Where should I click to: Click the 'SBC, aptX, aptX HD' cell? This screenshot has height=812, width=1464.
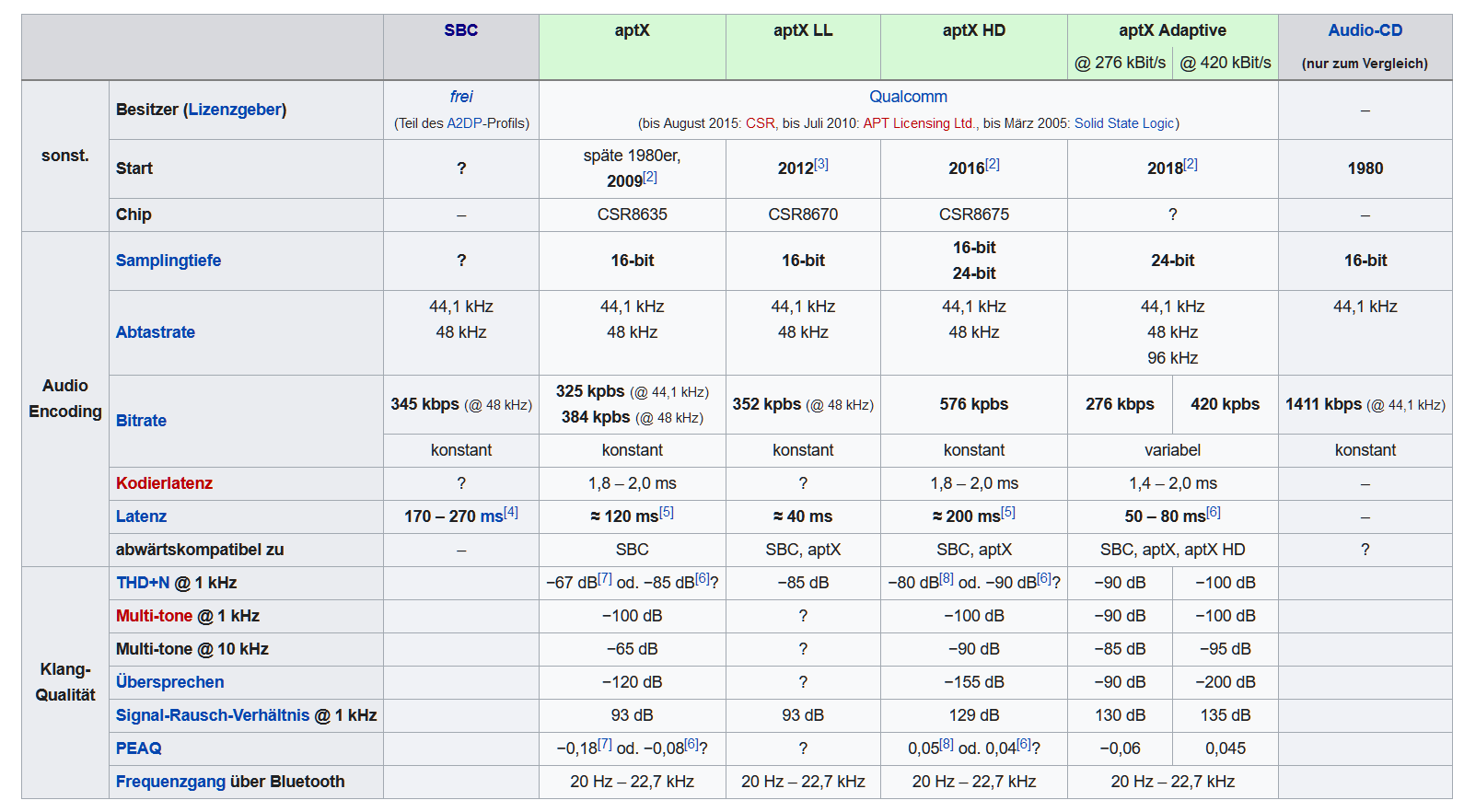tap(1172, 550)
